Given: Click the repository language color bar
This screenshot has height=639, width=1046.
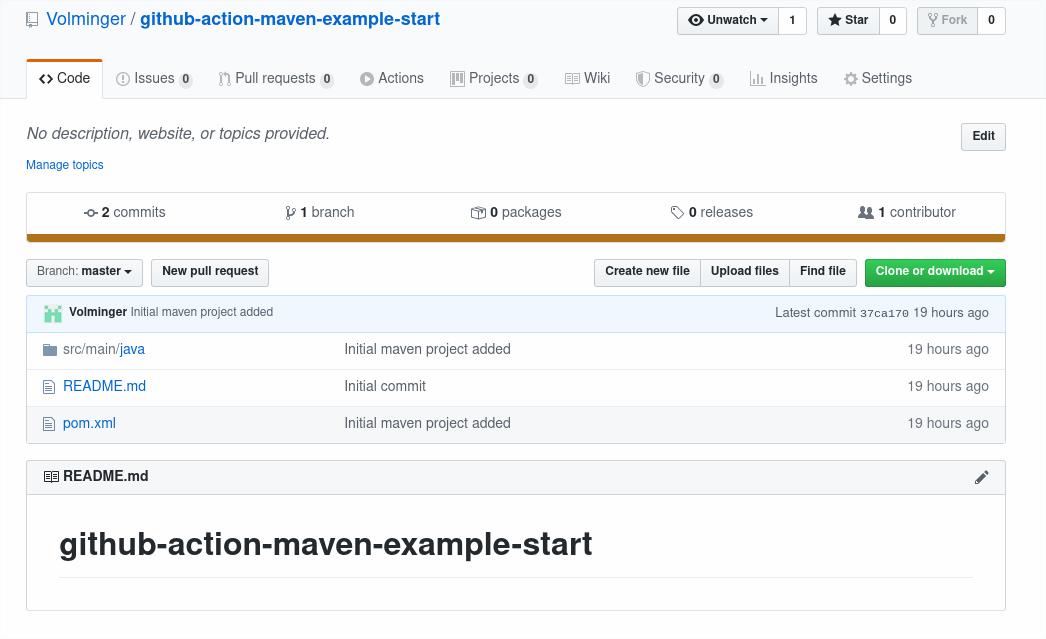Looking at the screenshot, I should tap(516, 238).
